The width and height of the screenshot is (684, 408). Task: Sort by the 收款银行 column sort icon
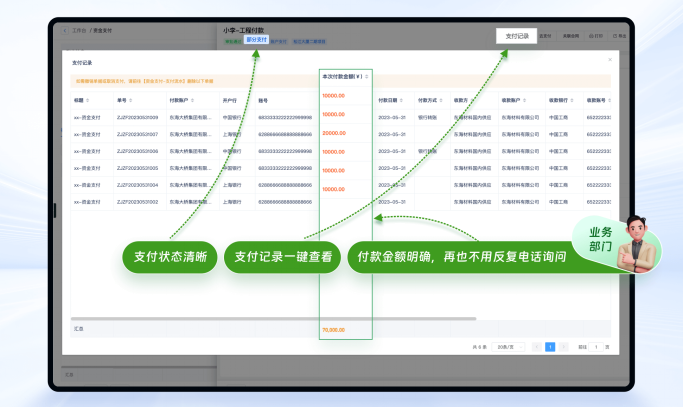pyautogui.click(x=573, y=100)
